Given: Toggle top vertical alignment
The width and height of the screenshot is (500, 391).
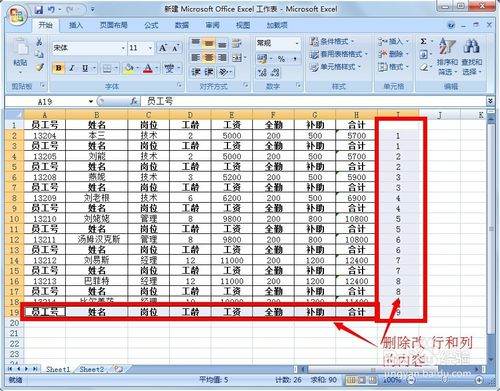Looking at the screenshot, I should tap(195, 43).
